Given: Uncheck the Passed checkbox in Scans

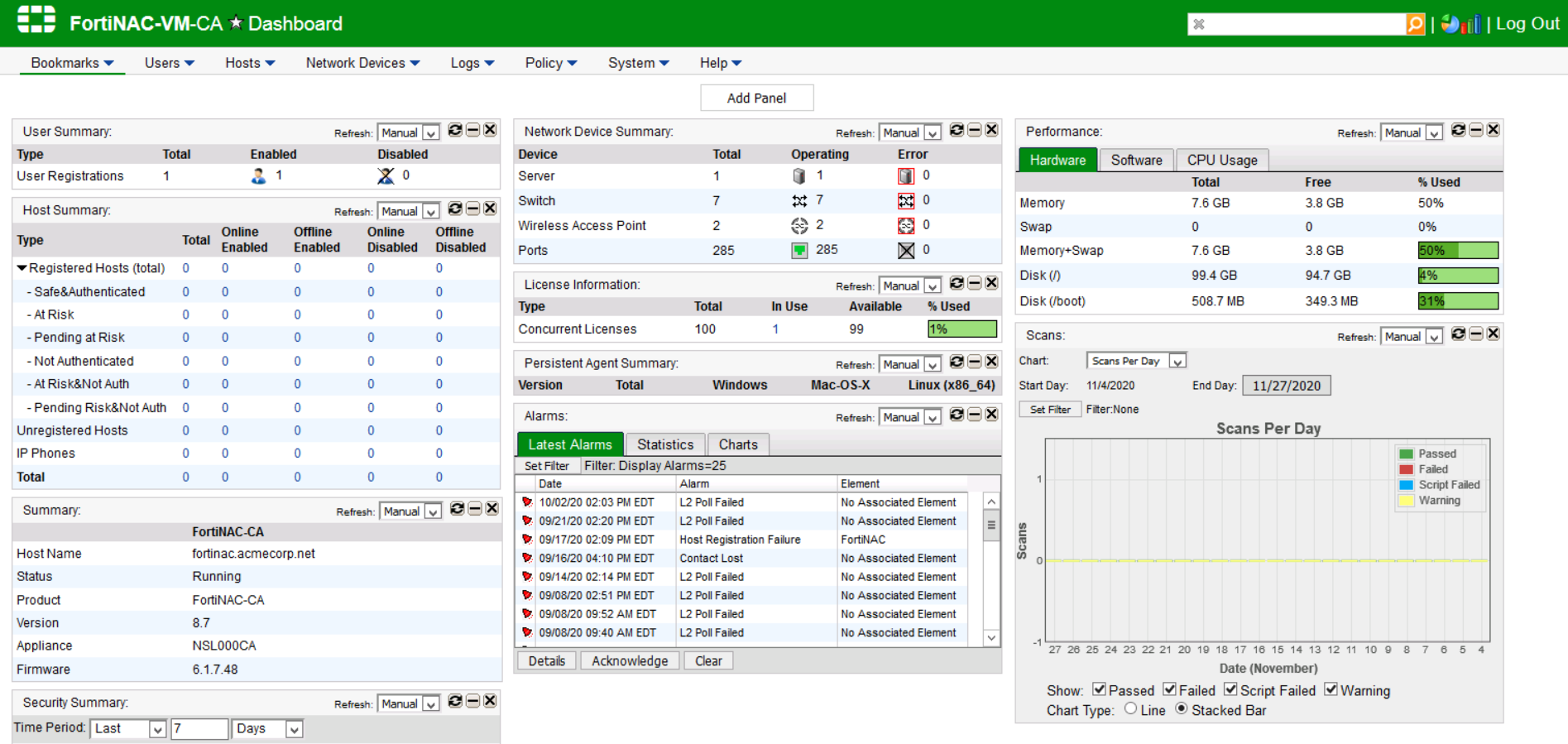Looking at the screenshot, I should click(1099, 689).
